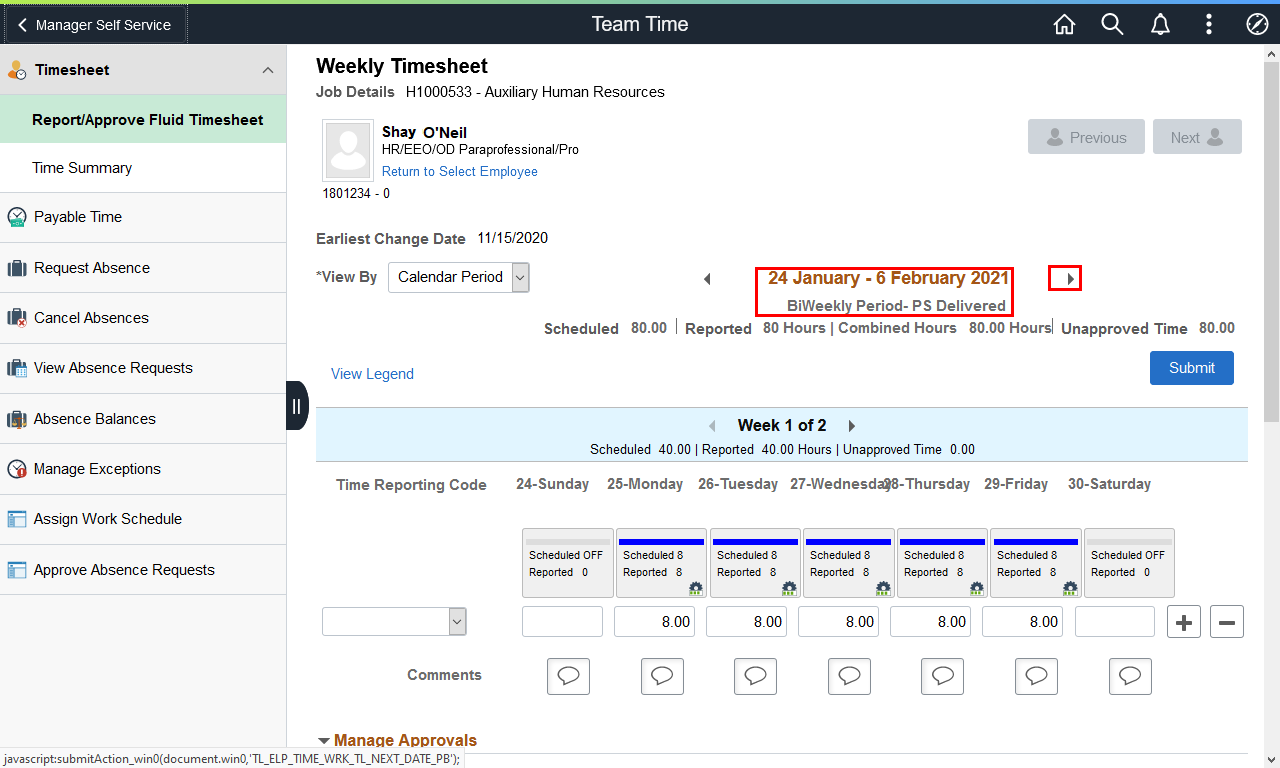Image resolution: width=1280 pixels, height=768 pixels.
Task: Click the 28-Thursday hours input field
Action: pos(930,622)
